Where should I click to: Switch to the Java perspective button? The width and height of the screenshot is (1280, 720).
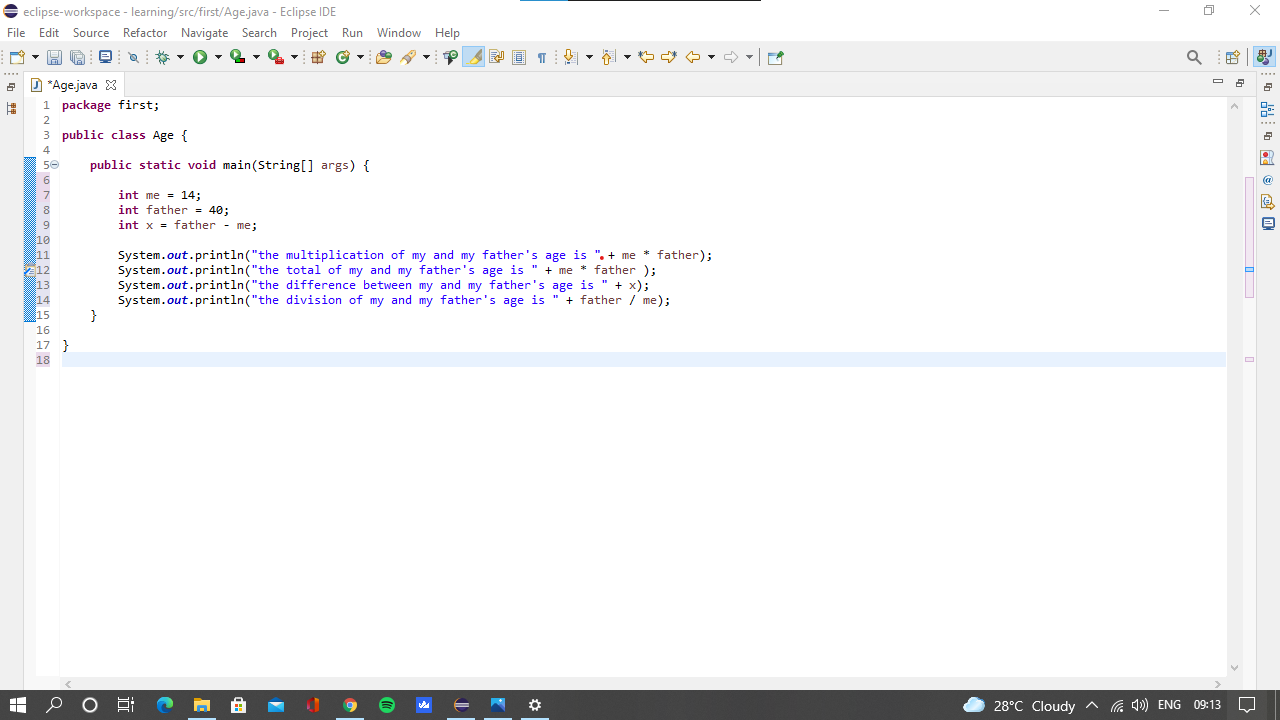point(1264,57)
